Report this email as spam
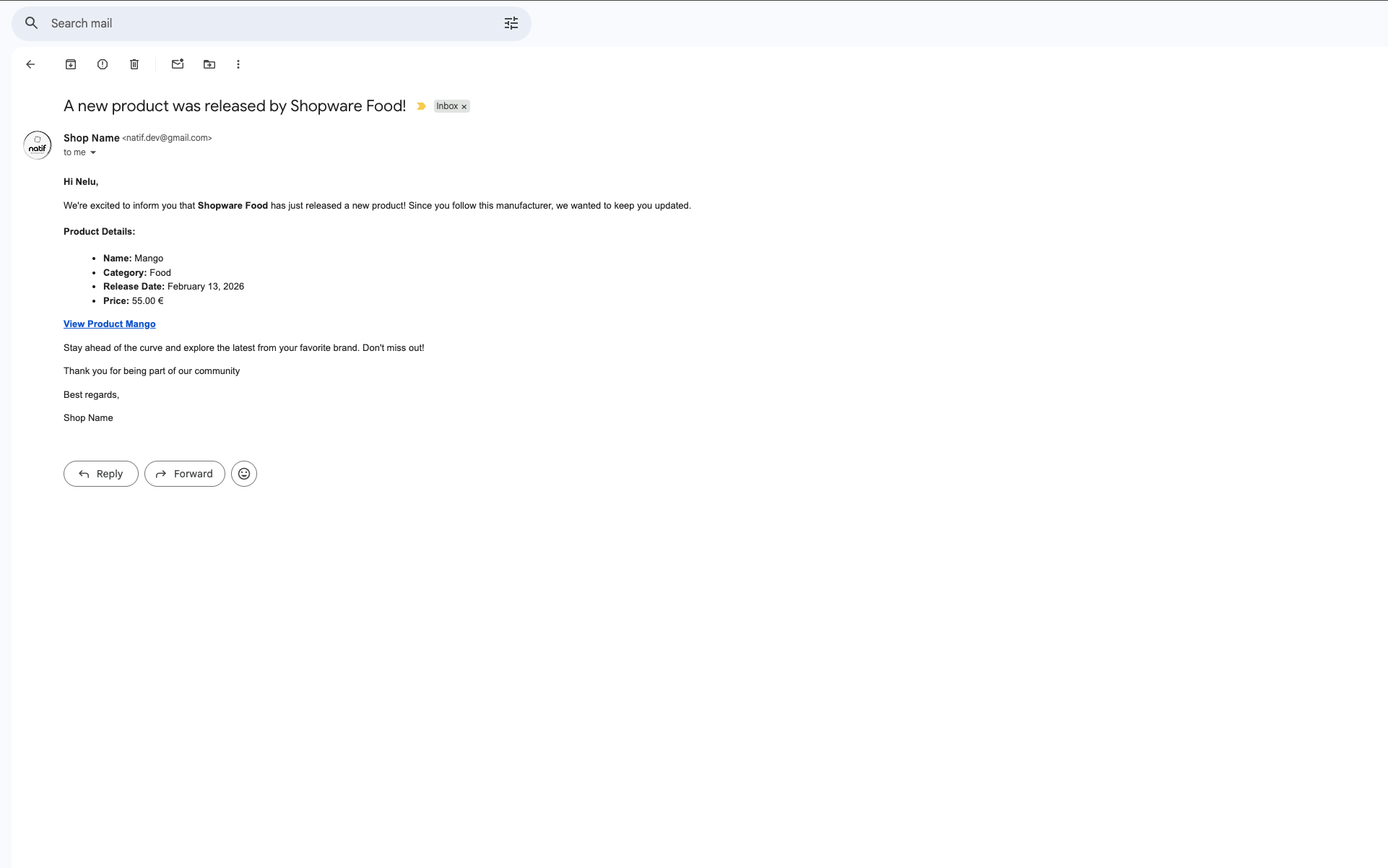The width and height of the screenshot is (1388, 868). click(102, 64)
